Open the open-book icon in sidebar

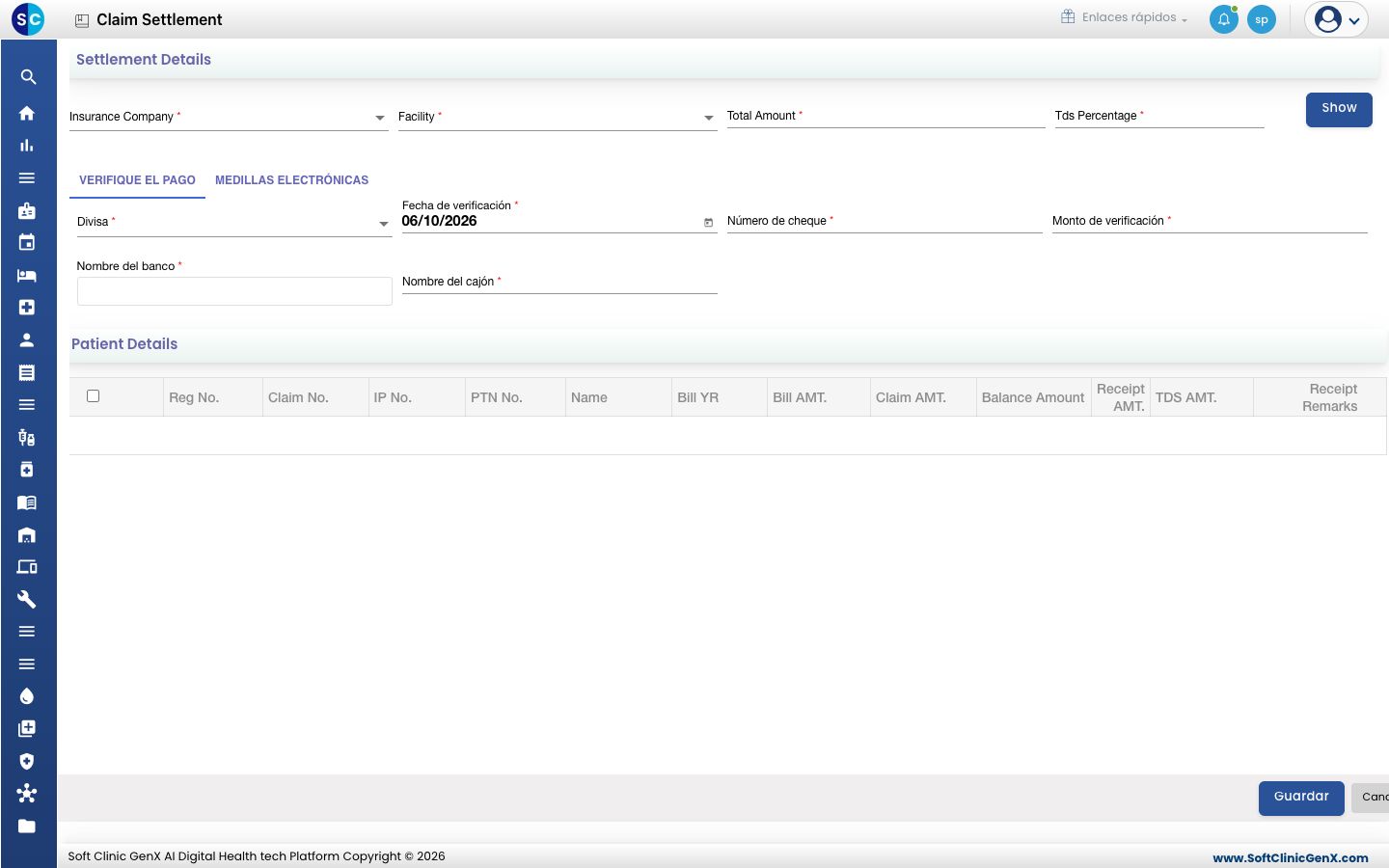pos(27,502)
